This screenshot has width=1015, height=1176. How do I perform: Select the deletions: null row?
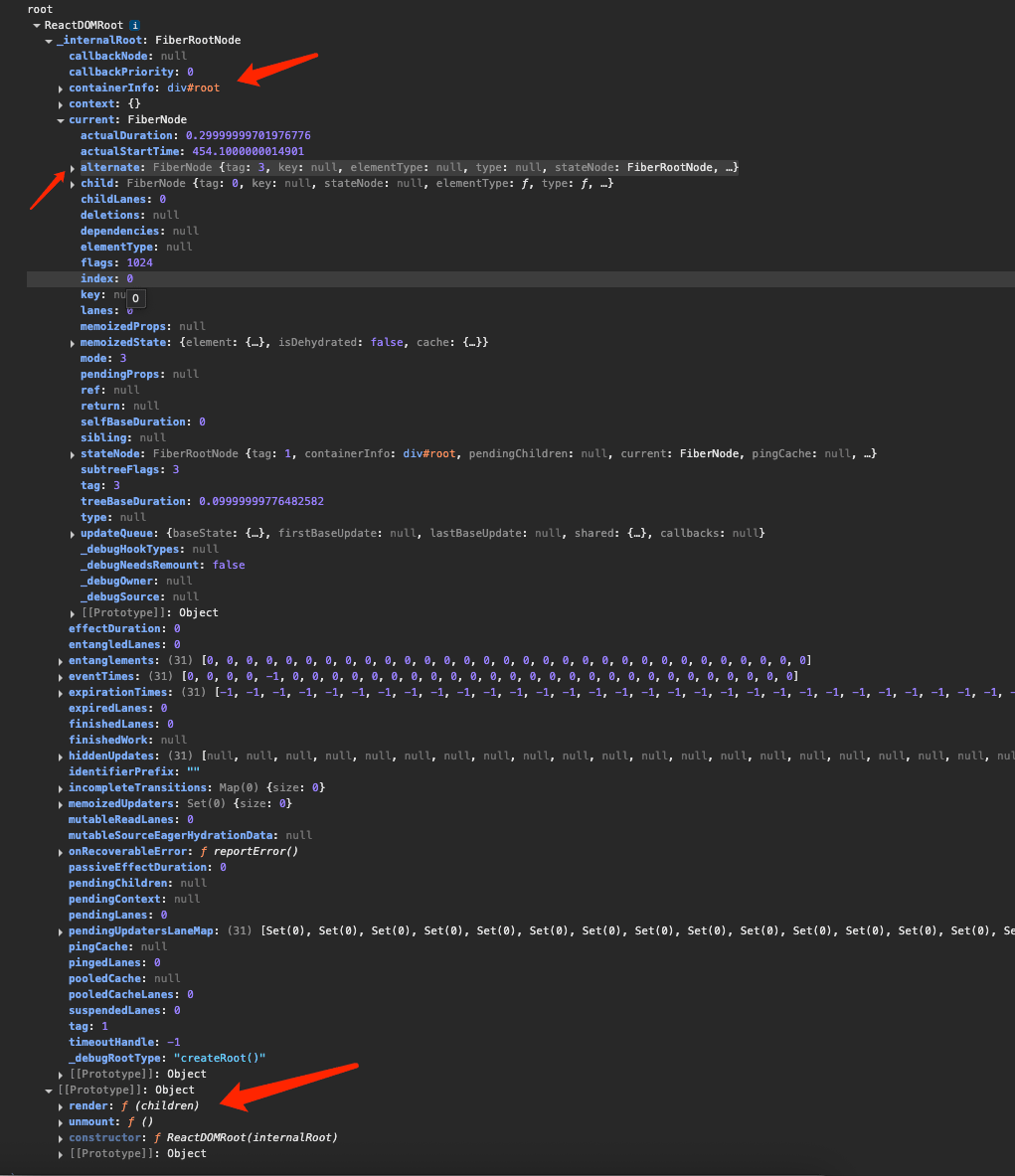pyautogui.click(x=130, y=216)
